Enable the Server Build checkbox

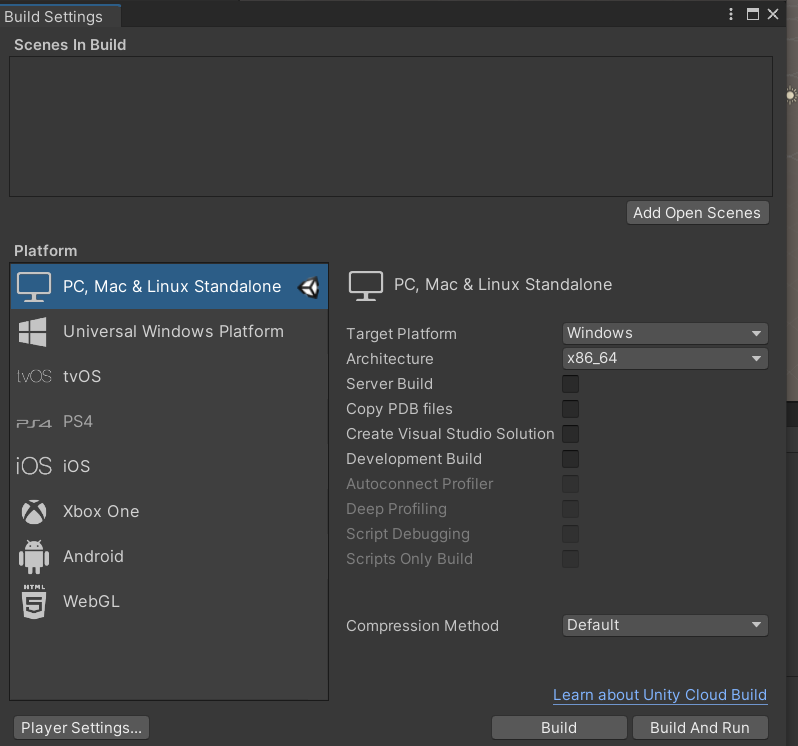571,384
